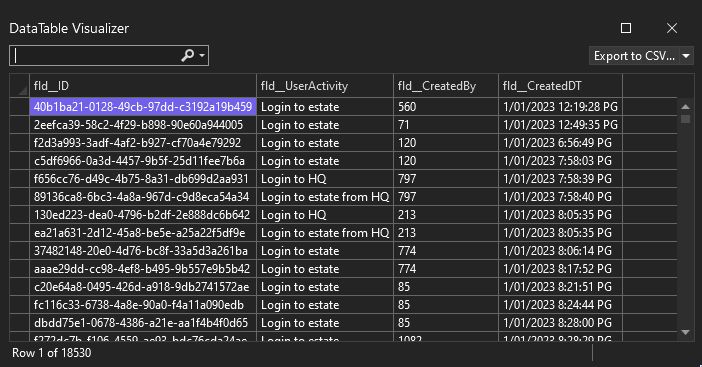The image size is (702, 367).
Task: Click Login to HQ in row 797
Action: tap(325, 179)
